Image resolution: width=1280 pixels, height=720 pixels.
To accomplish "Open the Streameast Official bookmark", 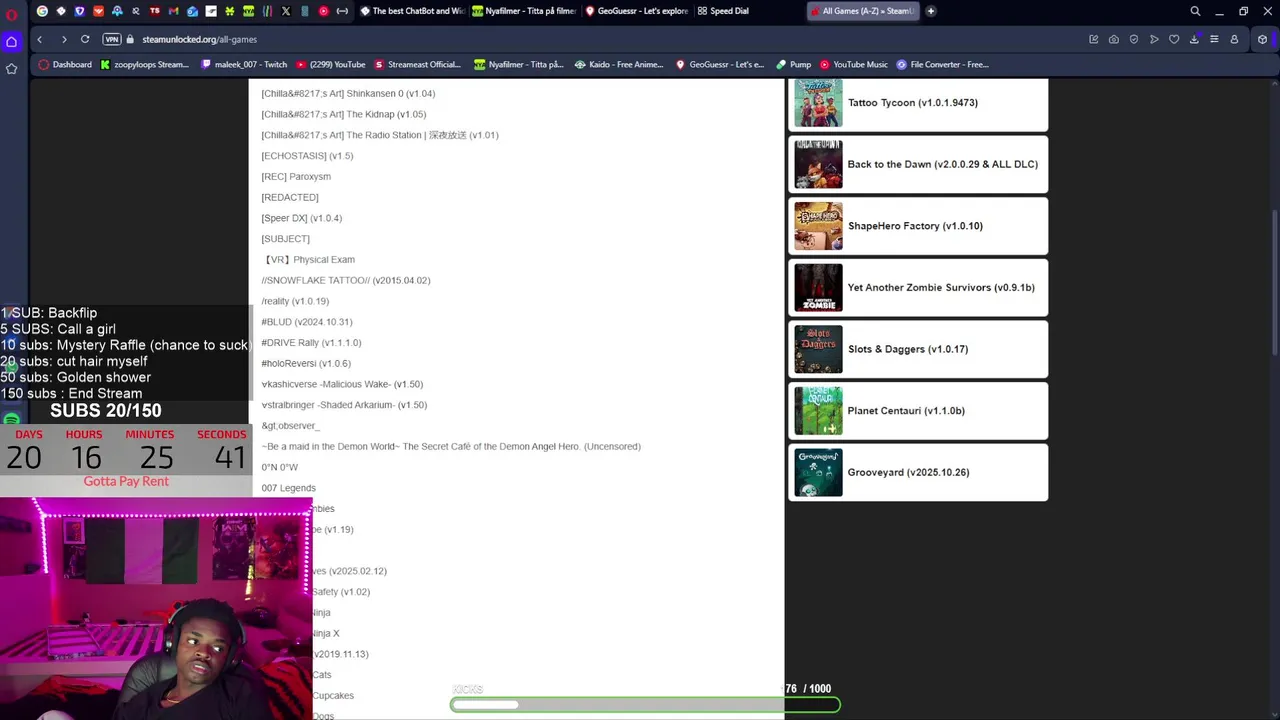I will 417,64.
